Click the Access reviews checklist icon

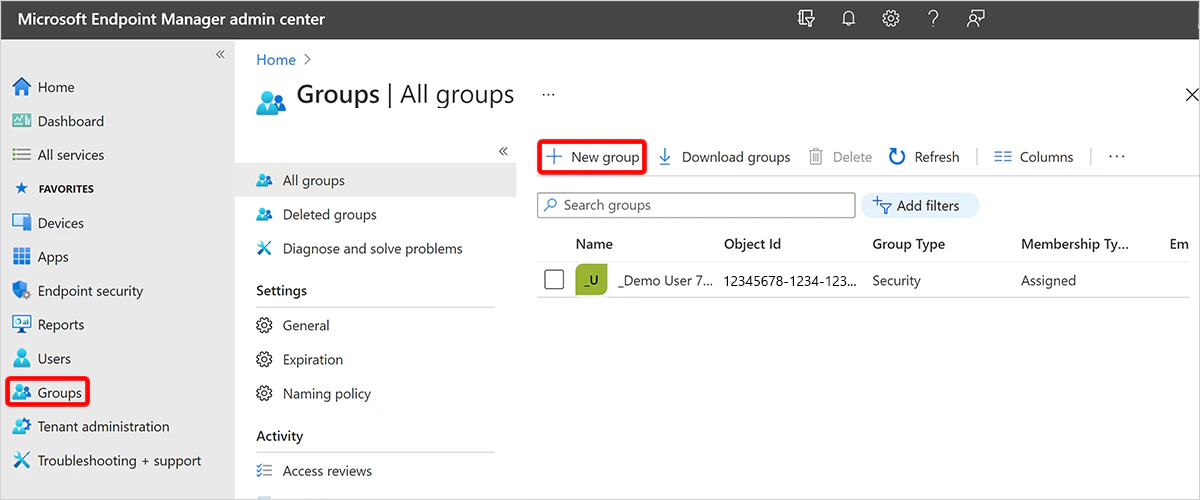coord(264,470)
